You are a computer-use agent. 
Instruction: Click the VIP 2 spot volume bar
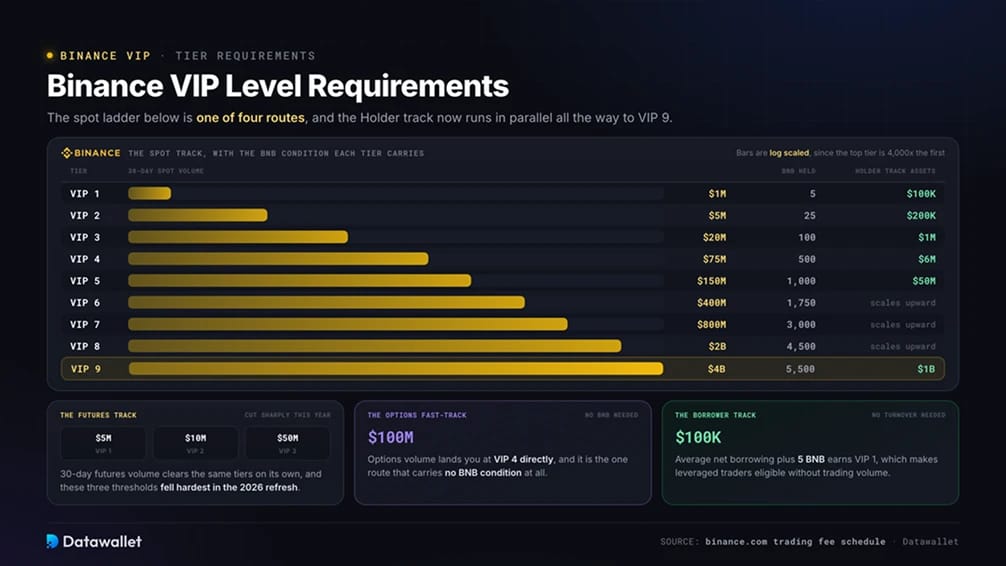198,216
